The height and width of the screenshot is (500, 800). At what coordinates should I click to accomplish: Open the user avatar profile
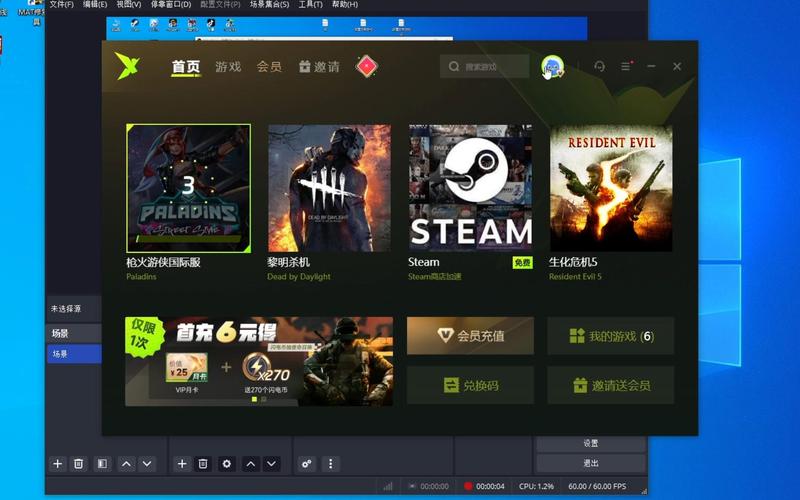553,67
